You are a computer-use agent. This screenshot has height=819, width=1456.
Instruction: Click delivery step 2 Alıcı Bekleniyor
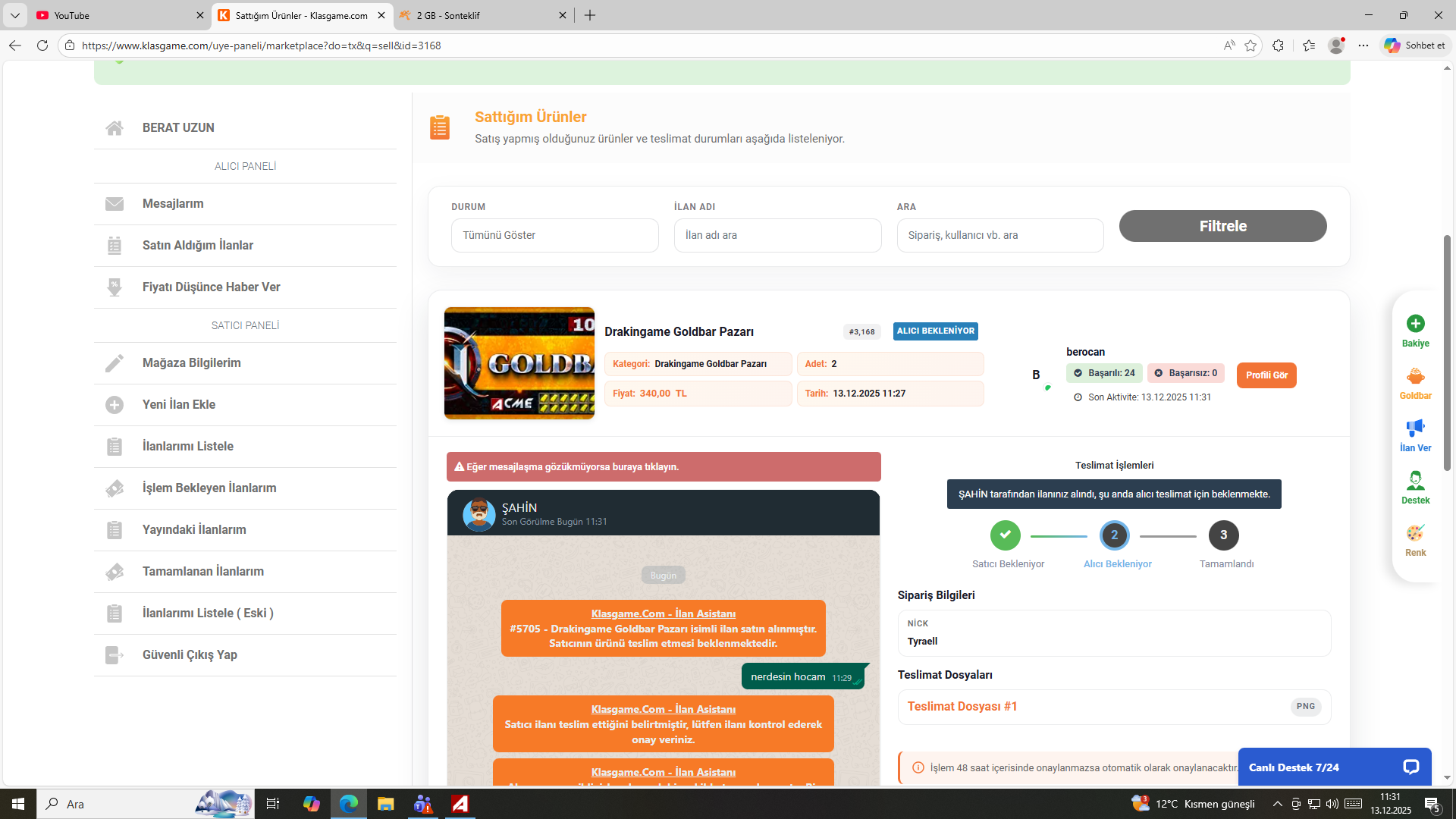[1114, 535]
